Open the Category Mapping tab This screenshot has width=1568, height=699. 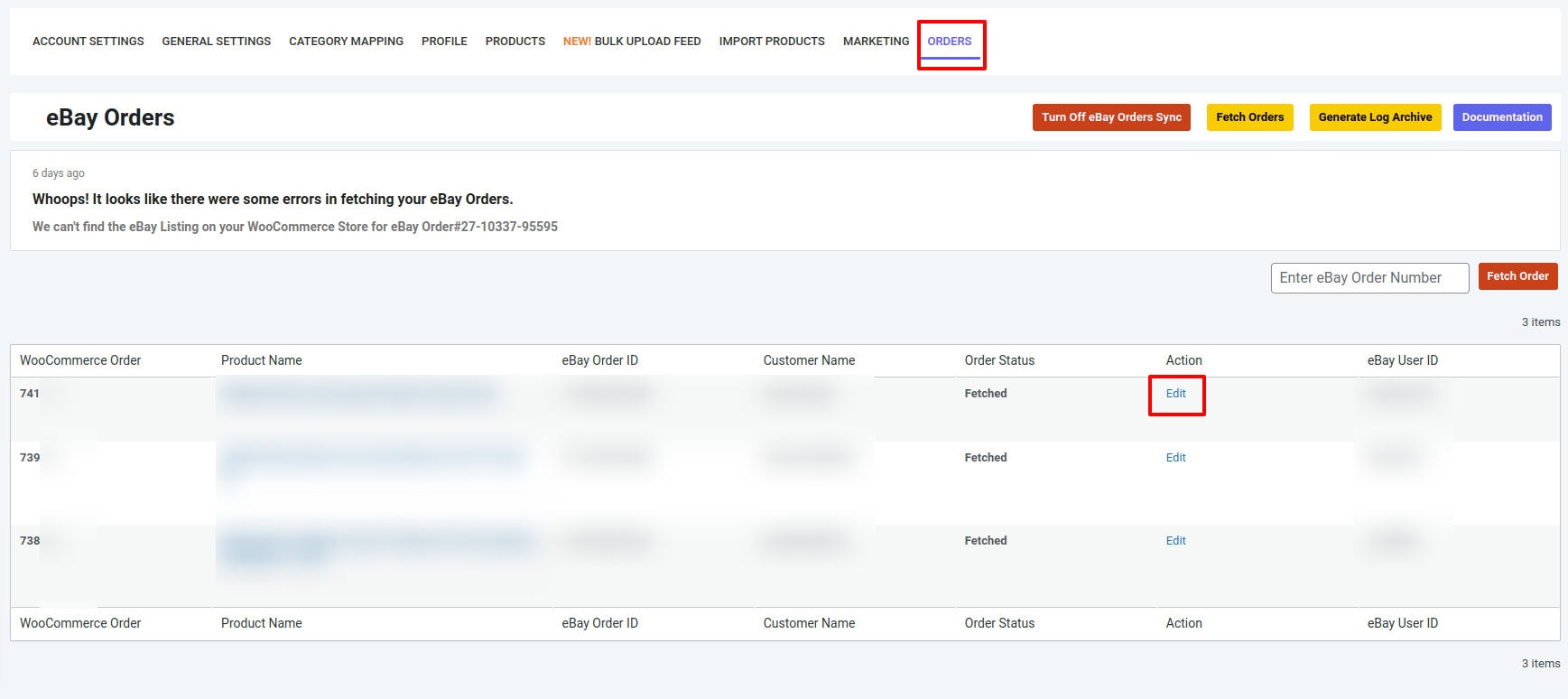click(x=346, y=42)
